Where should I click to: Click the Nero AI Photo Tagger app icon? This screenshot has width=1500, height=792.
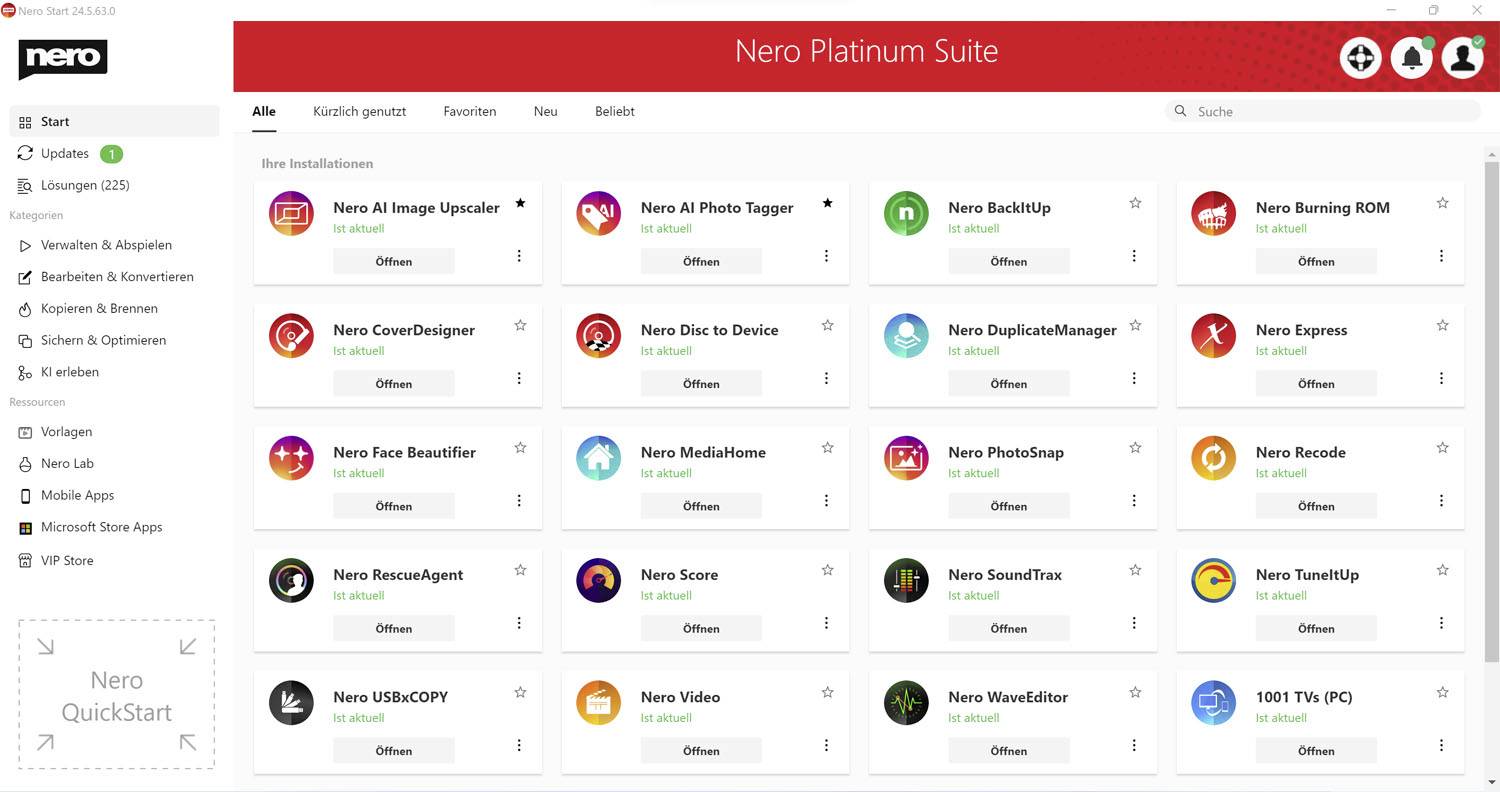[x=598, y=213]
